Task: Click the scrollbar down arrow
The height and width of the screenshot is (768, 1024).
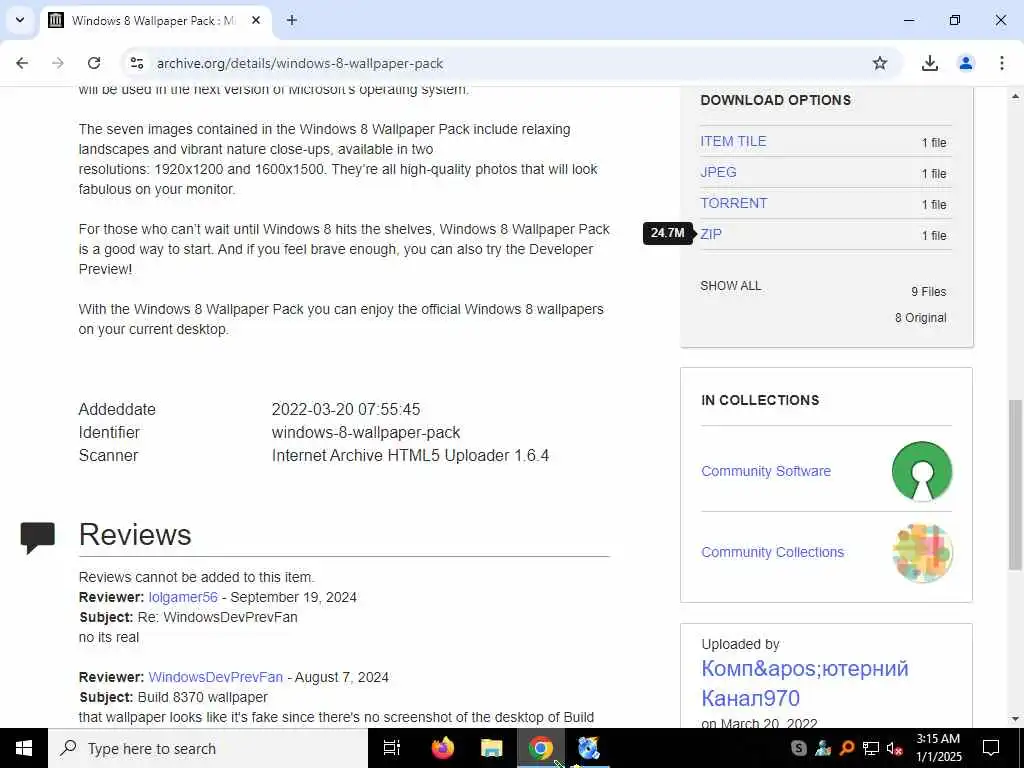Action: tap(1015, 718)
